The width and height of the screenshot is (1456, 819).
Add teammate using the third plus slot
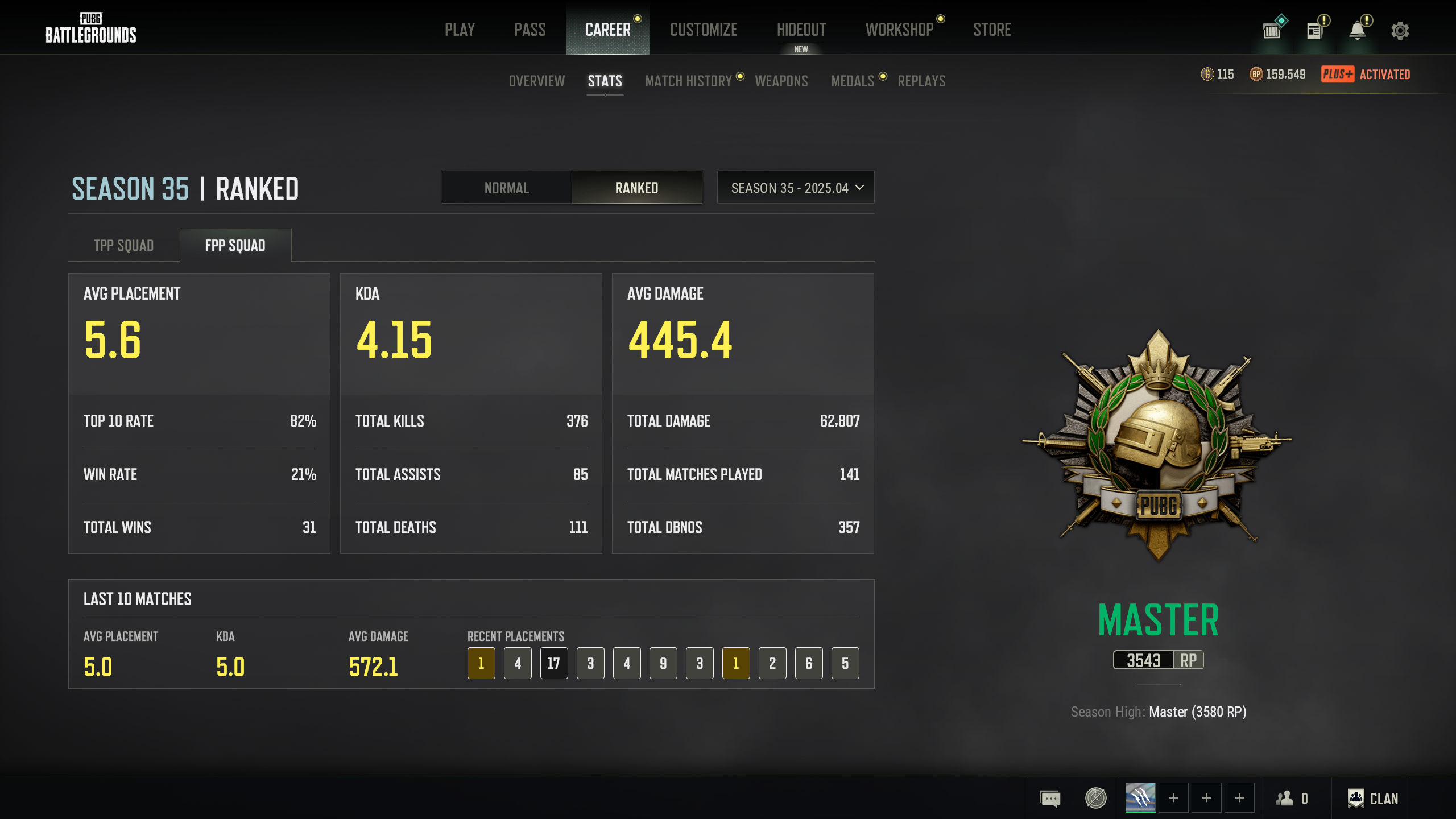point(1239,797)
